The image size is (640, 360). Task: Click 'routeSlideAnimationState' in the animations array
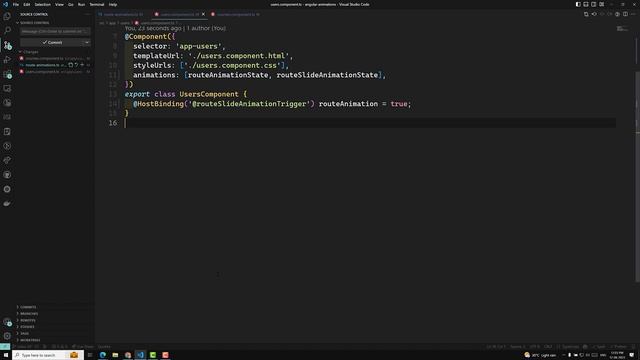tap(327, 75)
